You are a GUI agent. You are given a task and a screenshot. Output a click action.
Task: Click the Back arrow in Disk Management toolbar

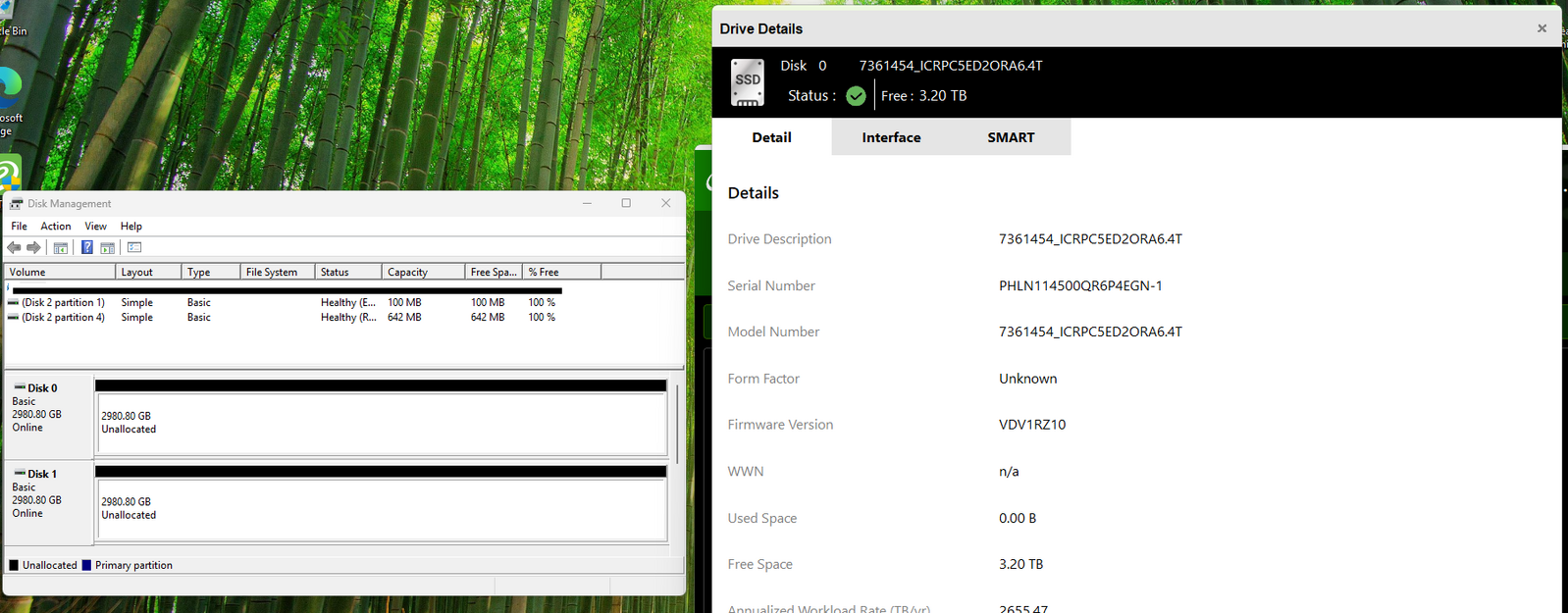tap(14, 248)
